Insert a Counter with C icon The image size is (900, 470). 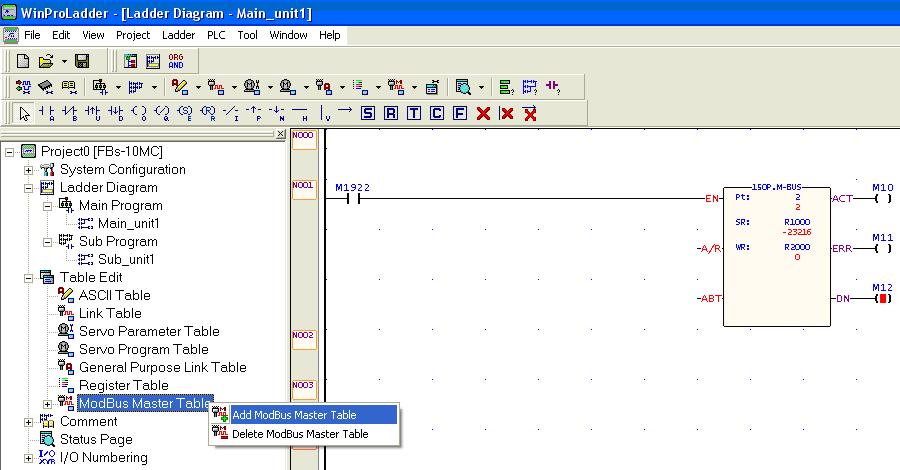[437, 113]
